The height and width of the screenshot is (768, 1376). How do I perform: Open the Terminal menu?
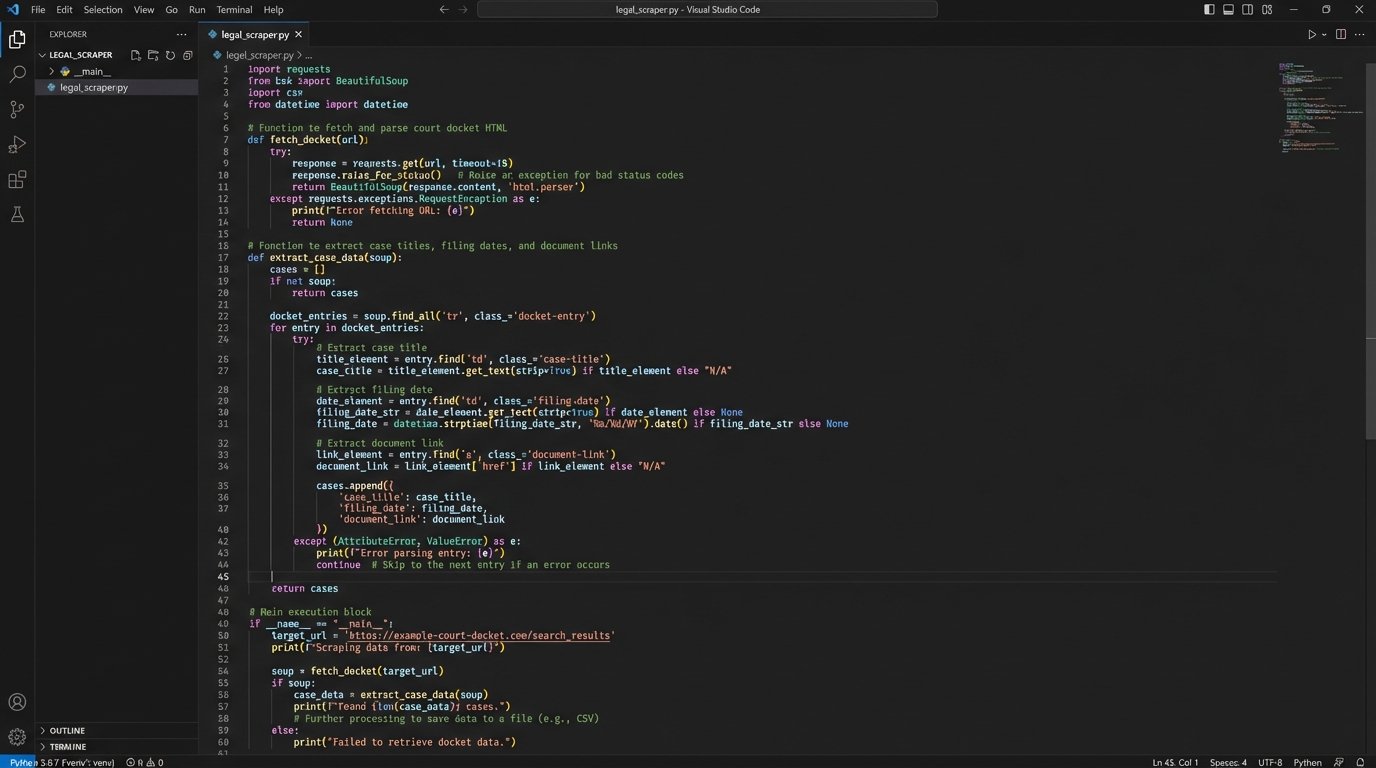coord(234,10)
